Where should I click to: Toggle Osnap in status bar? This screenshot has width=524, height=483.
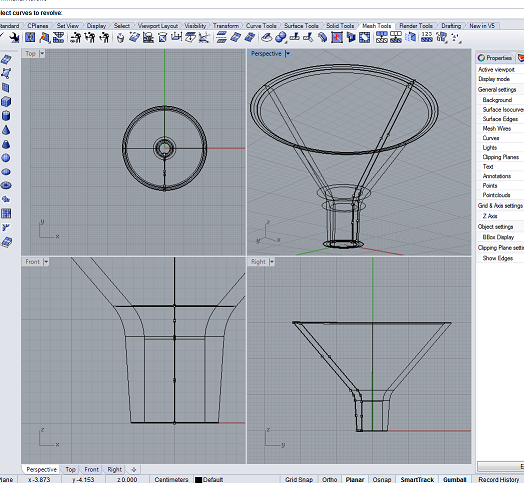[382, 479]
